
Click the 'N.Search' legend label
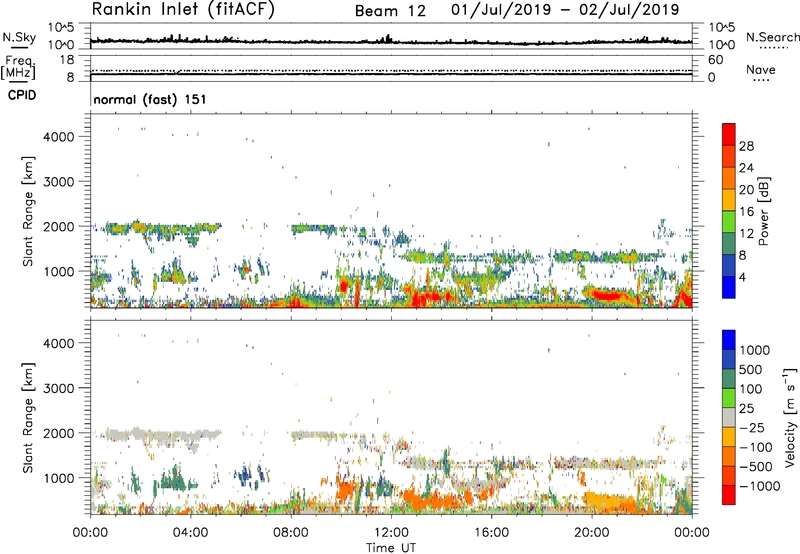coord(772,37)
